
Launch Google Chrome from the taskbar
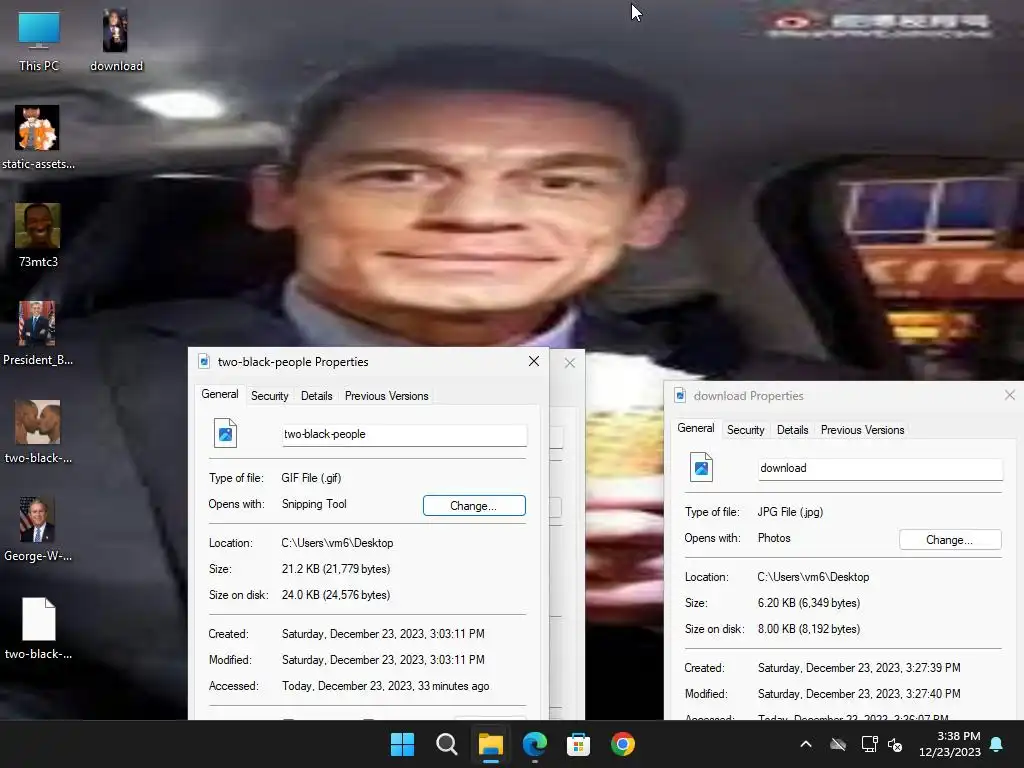click(x=623, y=744)
